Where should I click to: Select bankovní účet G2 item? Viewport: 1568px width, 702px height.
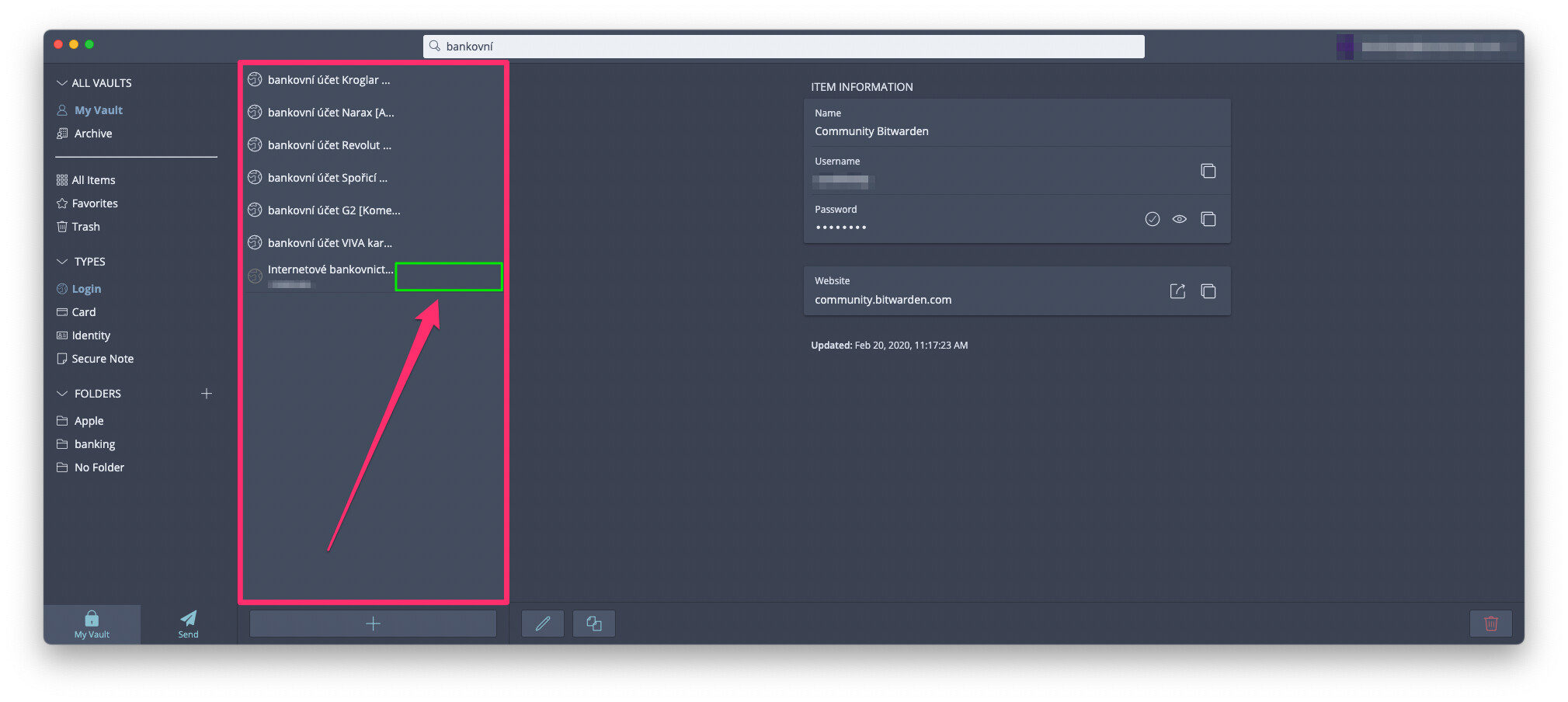click(x=373, y=210)
